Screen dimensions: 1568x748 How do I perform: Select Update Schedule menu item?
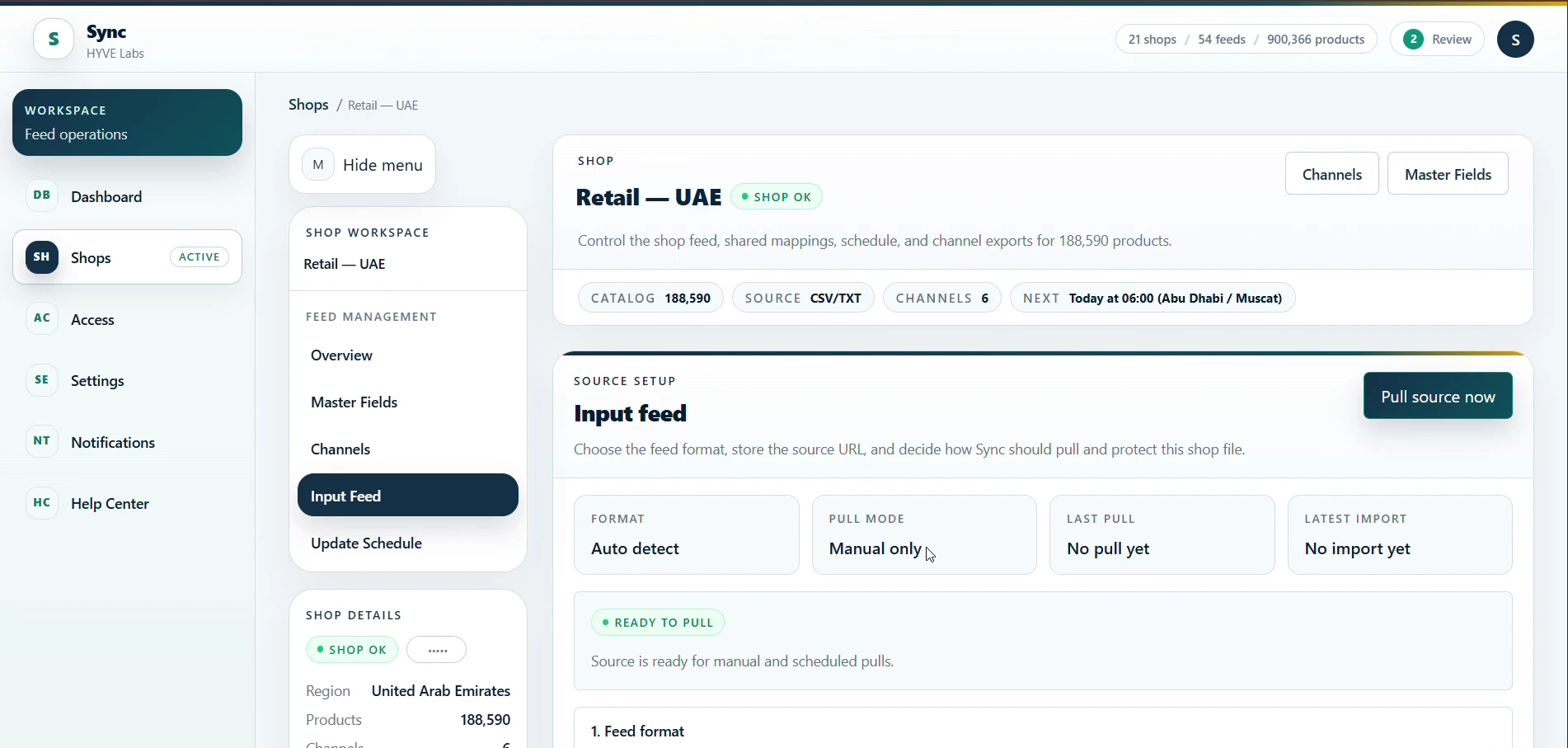(407, 543)
